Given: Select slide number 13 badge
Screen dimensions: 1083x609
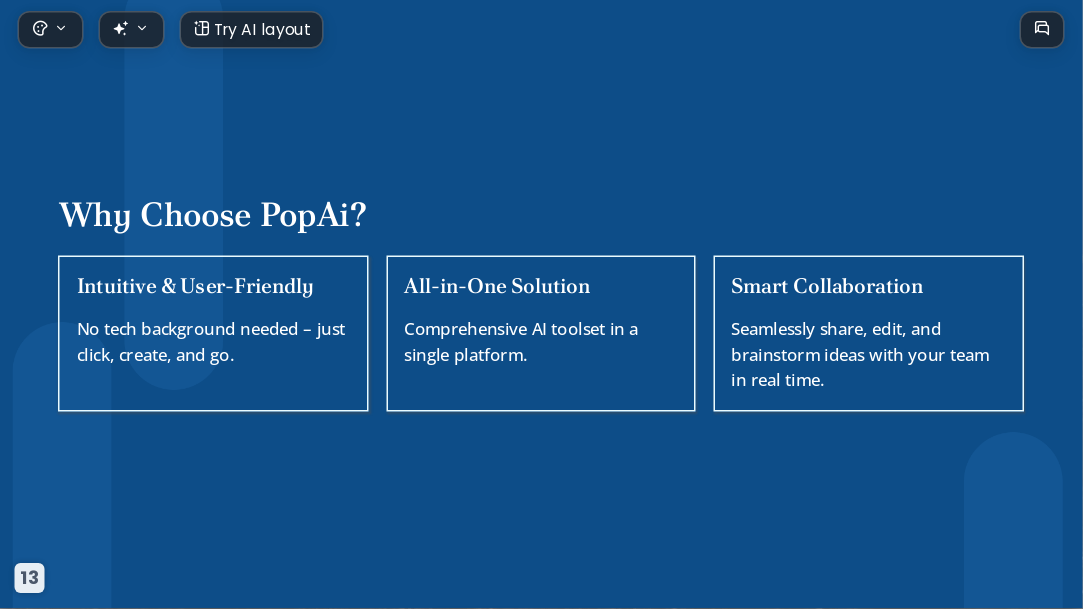Looking at the screenshot, I should click(29, 578).
